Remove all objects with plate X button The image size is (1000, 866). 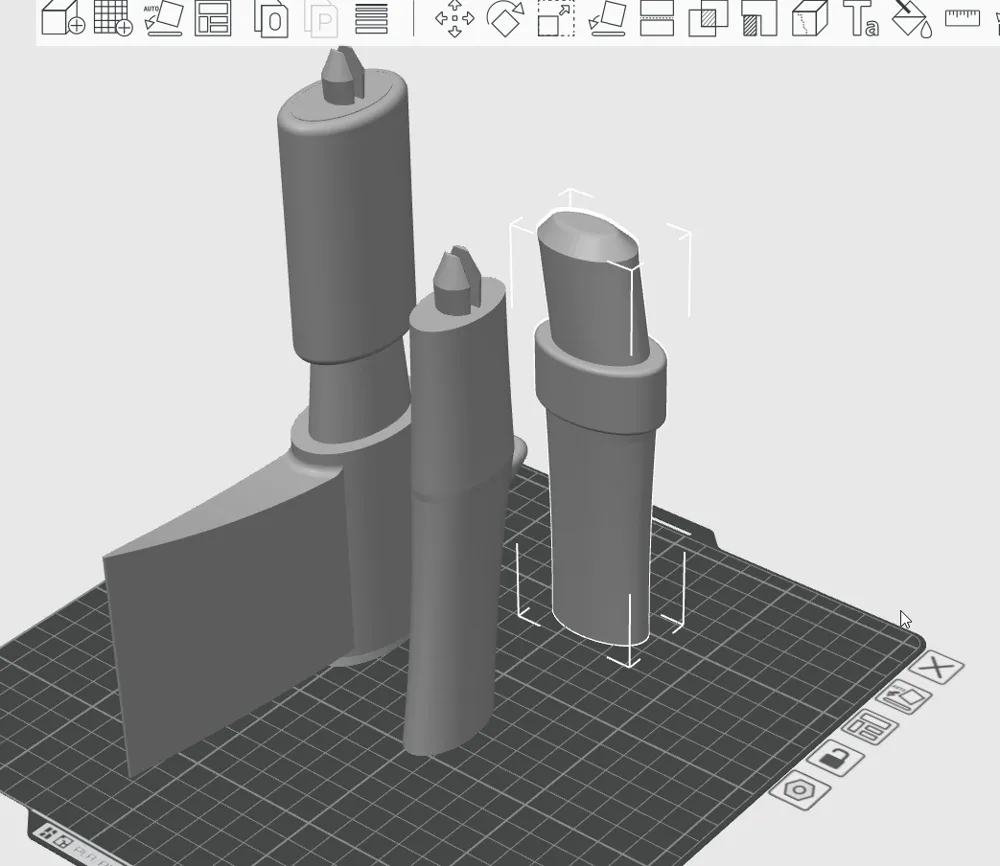tap(938, 667)
